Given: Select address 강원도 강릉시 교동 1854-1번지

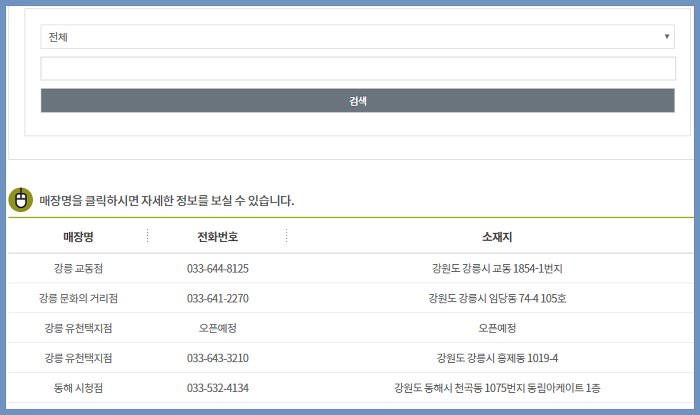Looking at the screenshot, I should 497,269.
